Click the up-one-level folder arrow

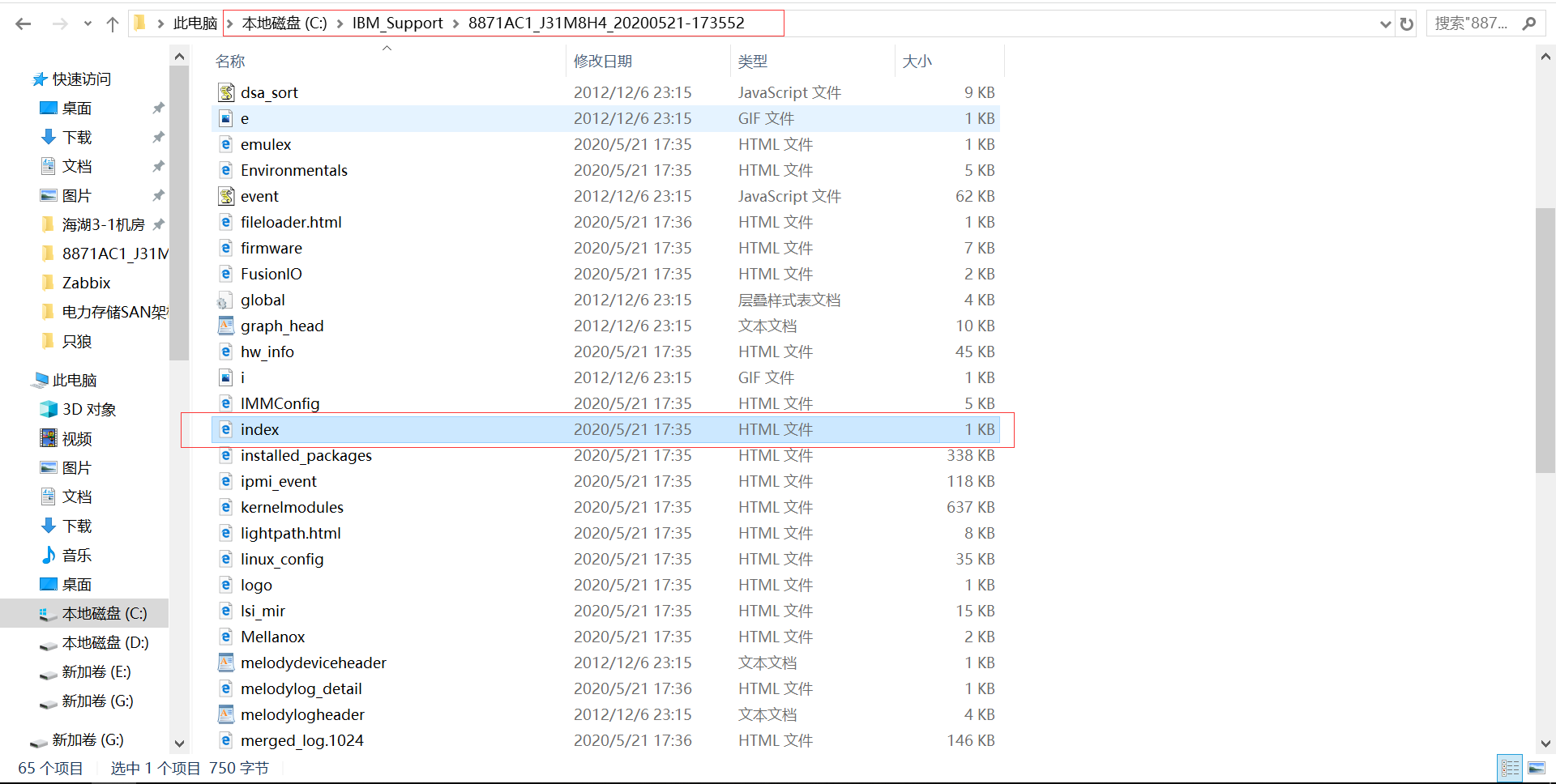point(113,23)
